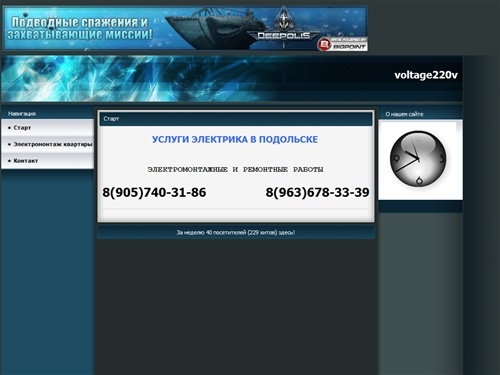The image size is (500, 375).
Task: Click the analog clock widget
Action: (x=418, y=159)
